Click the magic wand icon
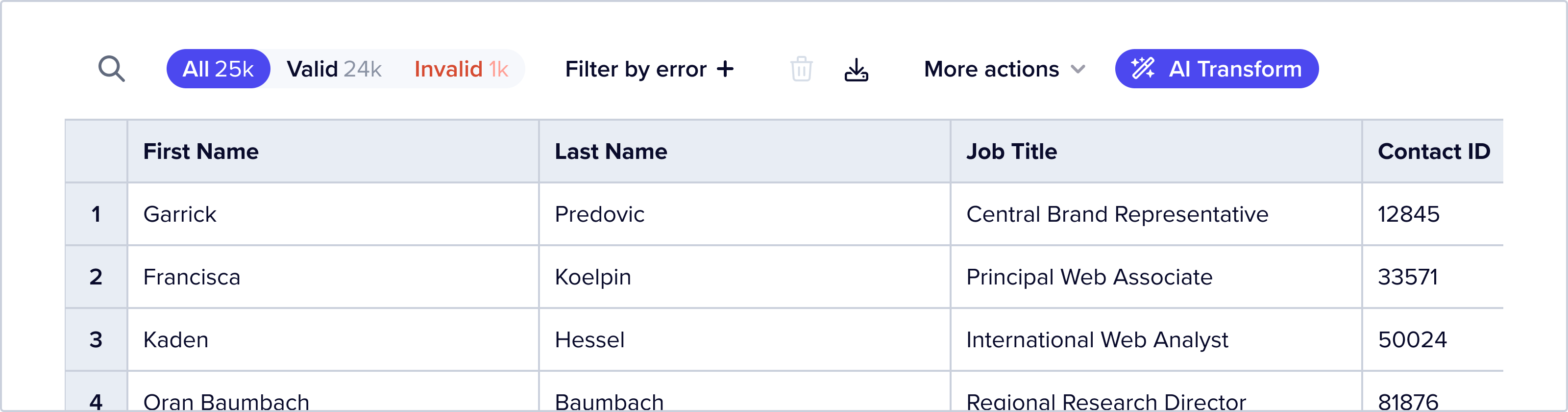The image size is (1568, 412). (x=1143, y=68)
